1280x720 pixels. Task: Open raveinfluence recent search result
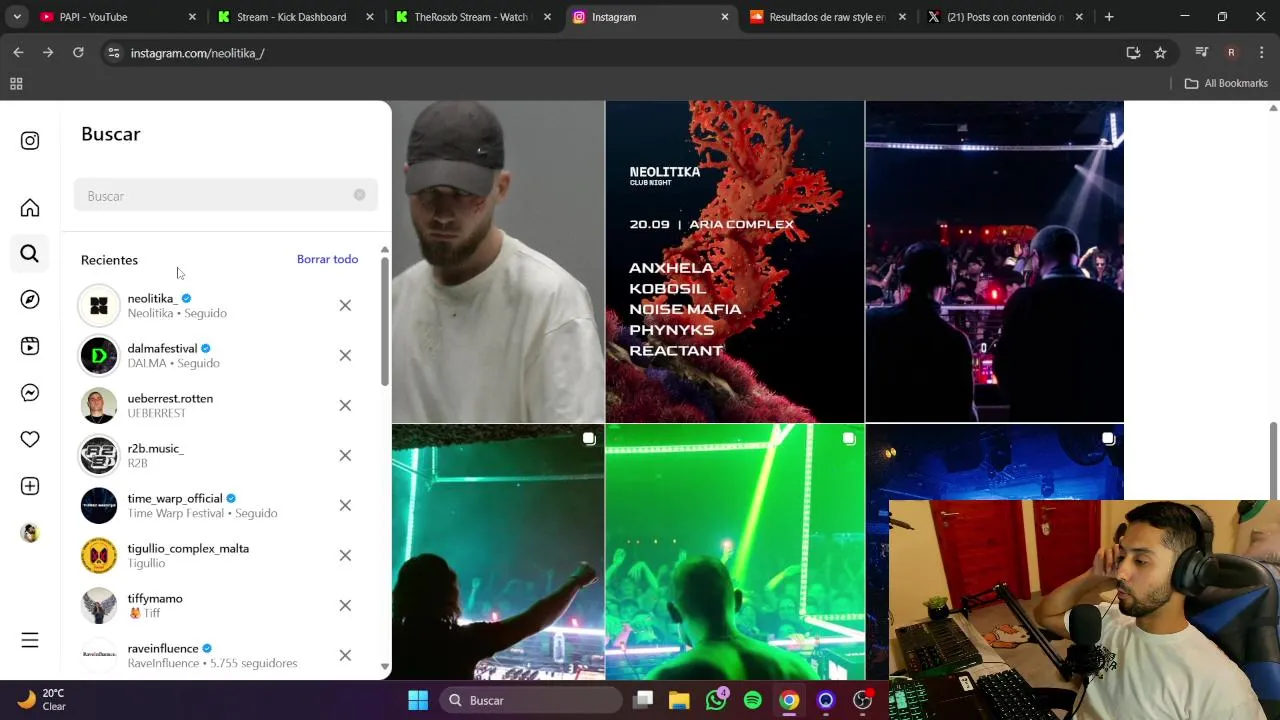pyautogui.click(x=220, y=655)
